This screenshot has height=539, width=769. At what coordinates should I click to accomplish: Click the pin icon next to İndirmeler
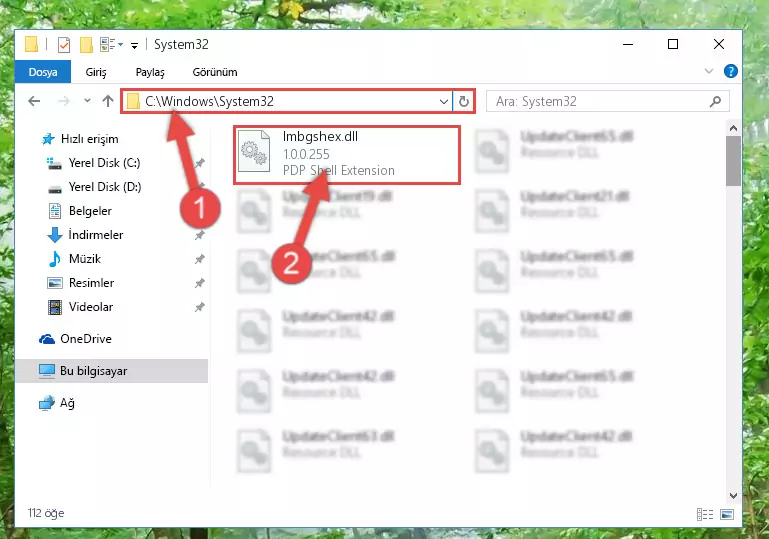[x=199, y=235]
